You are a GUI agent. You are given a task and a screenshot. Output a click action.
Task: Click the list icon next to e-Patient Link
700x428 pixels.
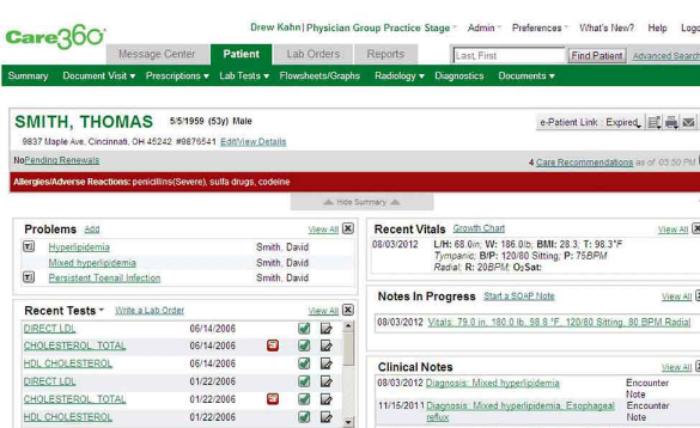click(654, 122)
